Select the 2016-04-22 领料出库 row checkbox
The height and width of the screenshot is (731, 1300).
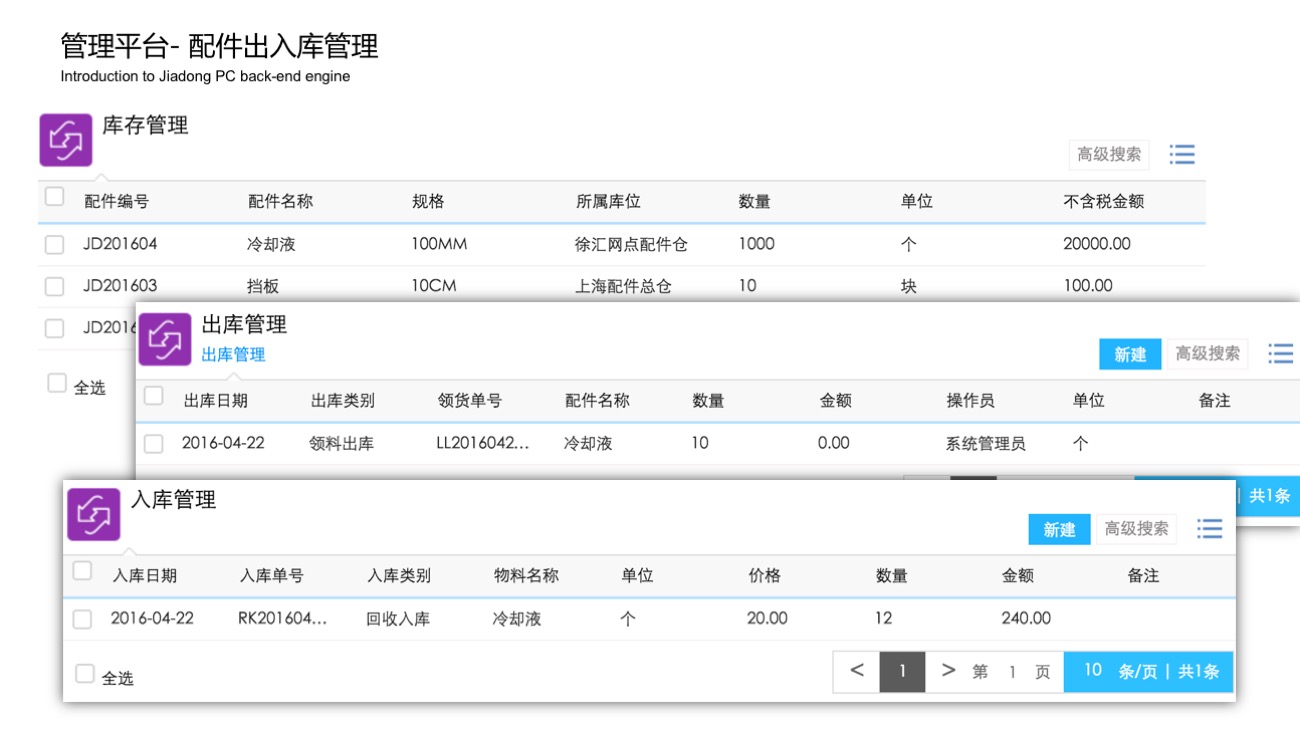(154, 444)
